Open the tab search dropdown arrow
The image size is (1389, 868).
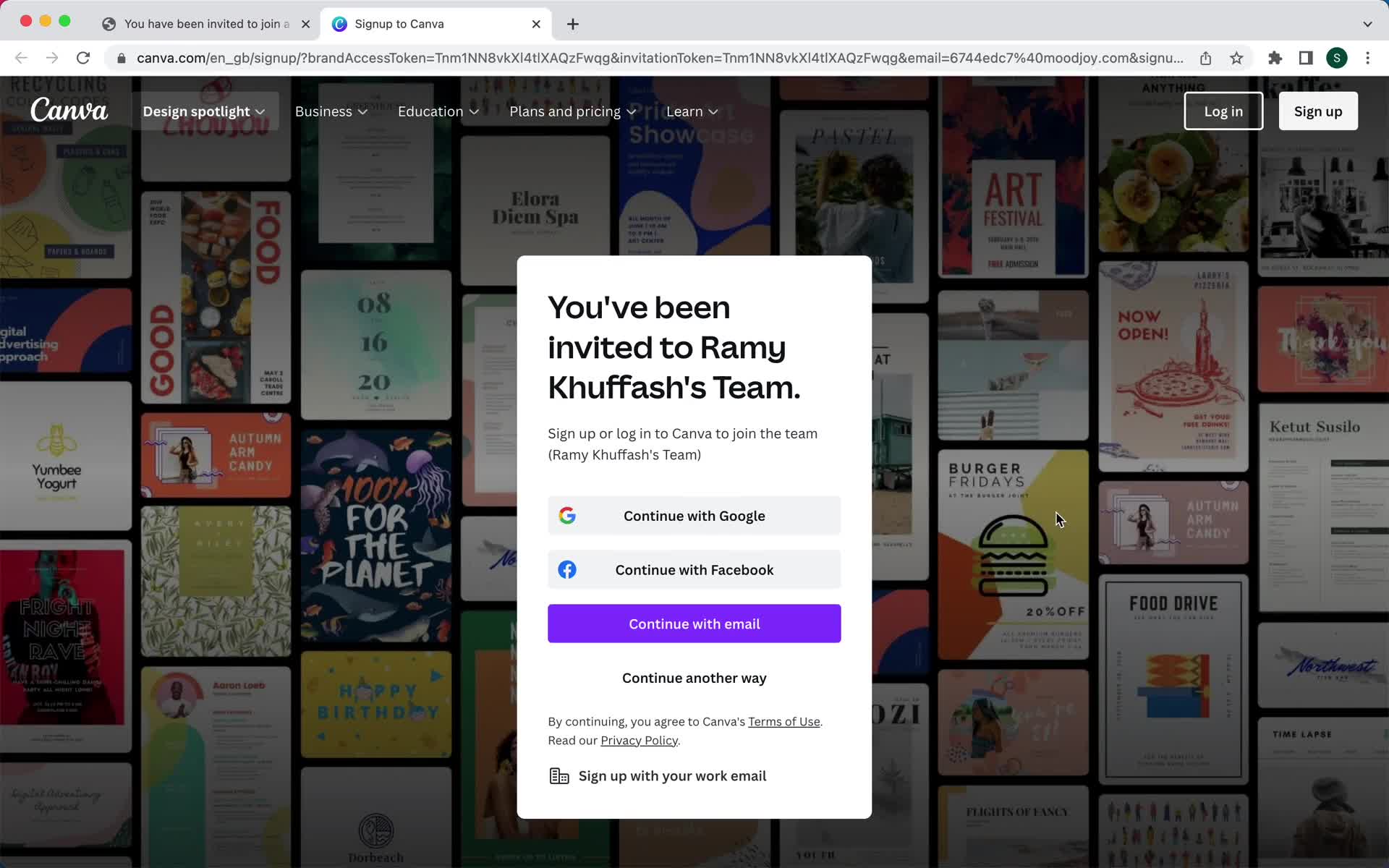1367,24
